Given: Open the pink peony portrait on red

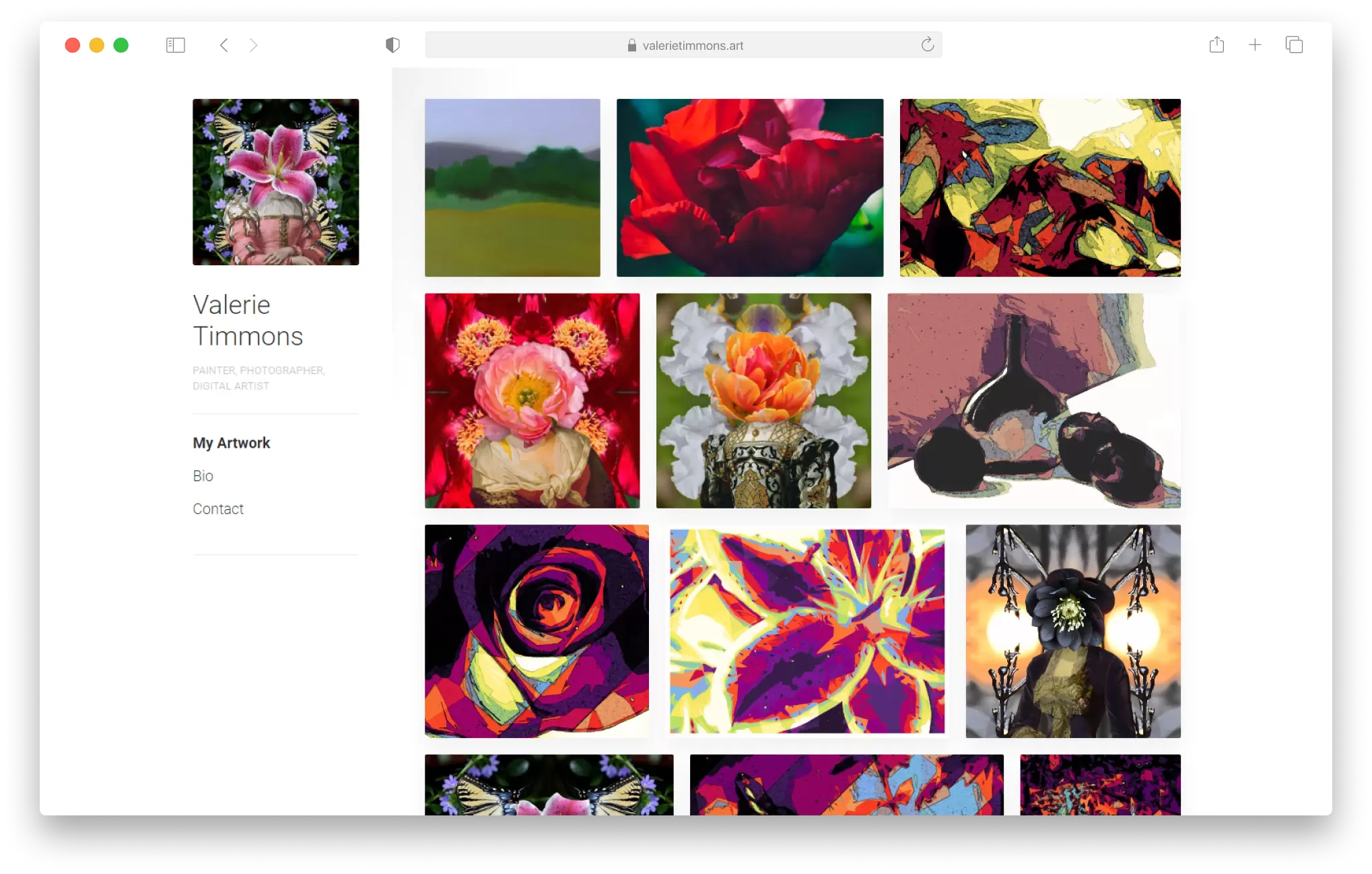Looking at the screenshot, I should coord(532,401).
